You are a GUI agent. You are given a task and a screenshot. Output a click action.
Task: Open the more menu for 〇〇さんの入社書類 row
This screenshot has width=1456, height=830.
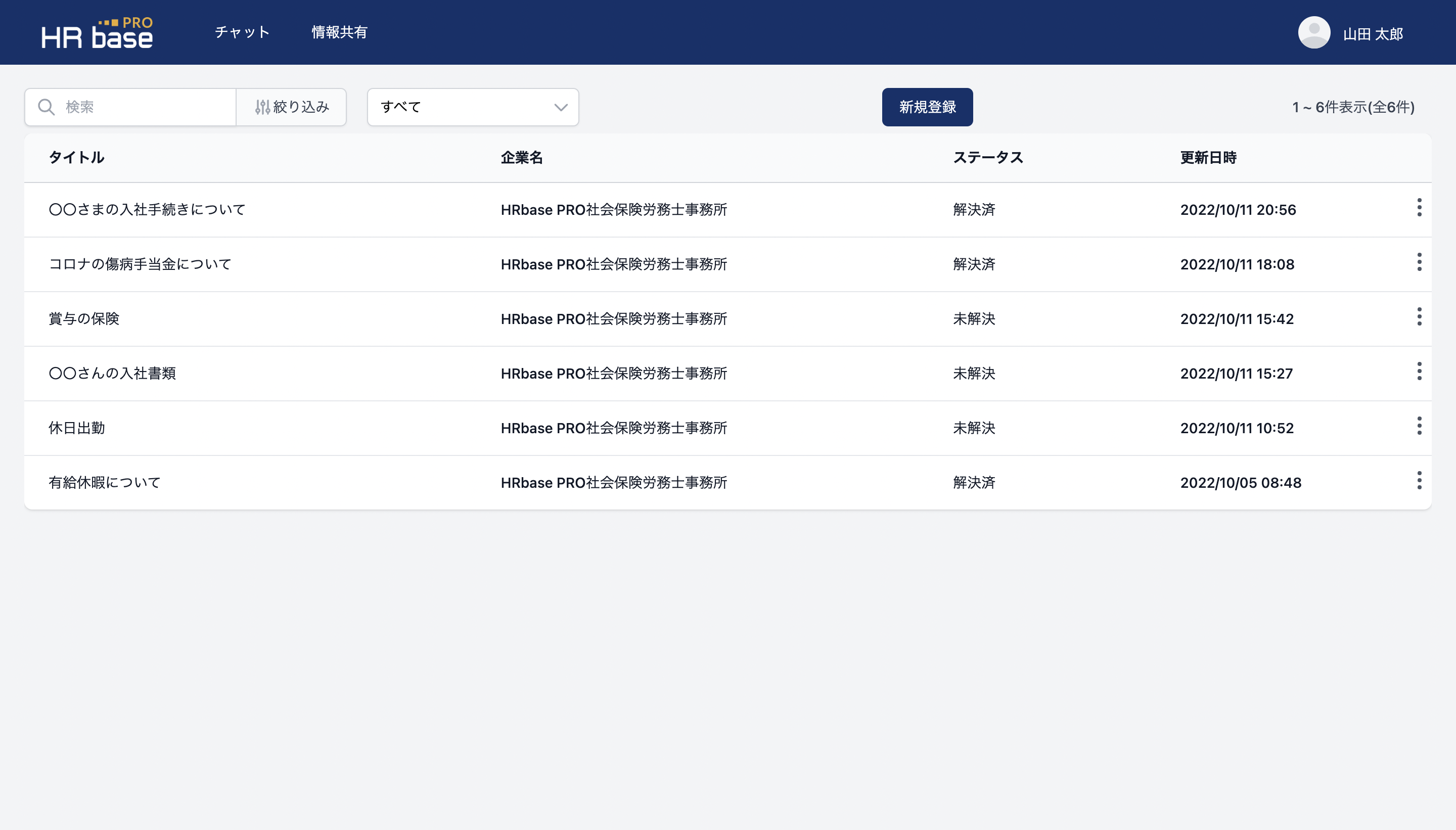click(1419, 371)
